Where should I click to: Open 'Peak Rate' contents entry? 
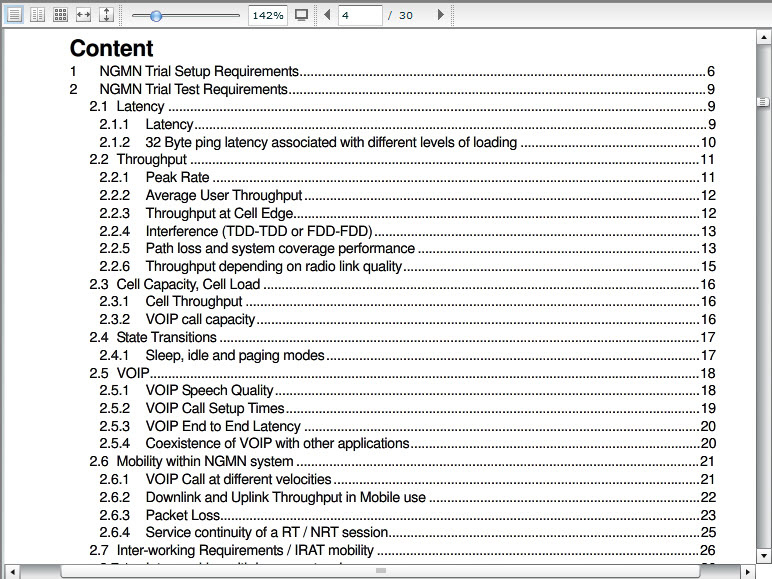407,177
